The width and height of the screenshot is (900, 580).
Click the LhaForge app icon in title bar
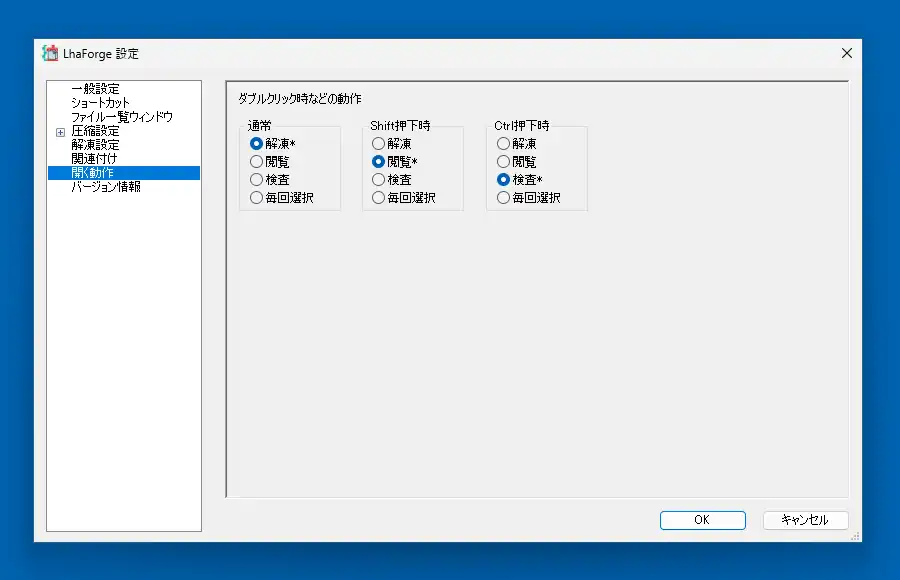click(x=51, y=53)
